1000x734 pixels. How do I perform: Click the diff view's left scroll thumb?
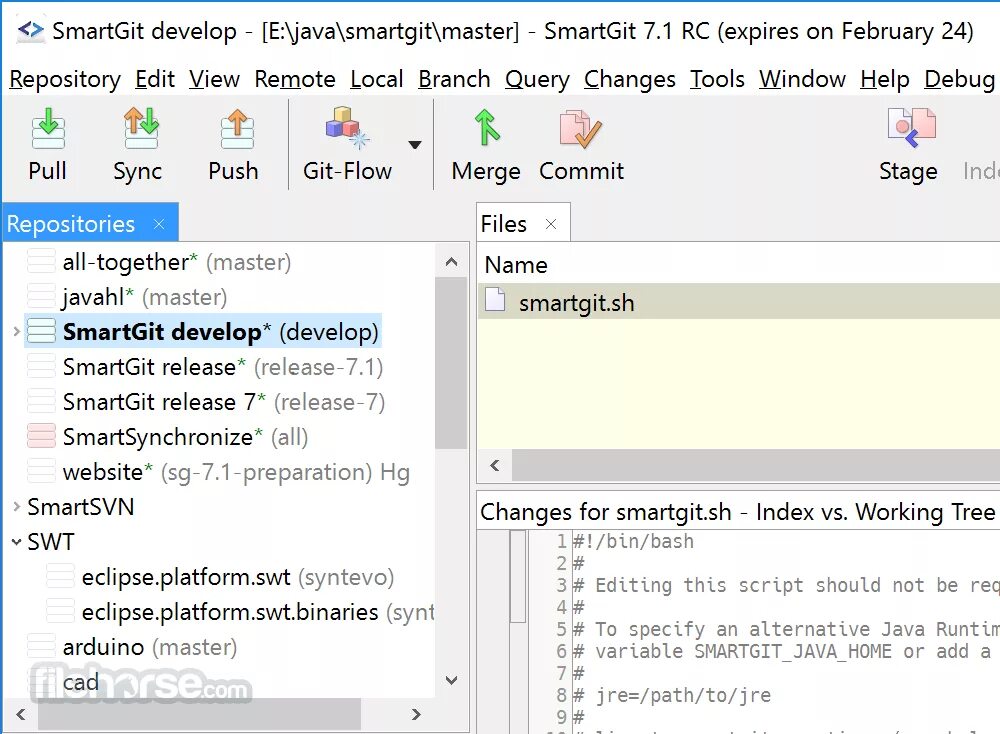pos(518,576)
